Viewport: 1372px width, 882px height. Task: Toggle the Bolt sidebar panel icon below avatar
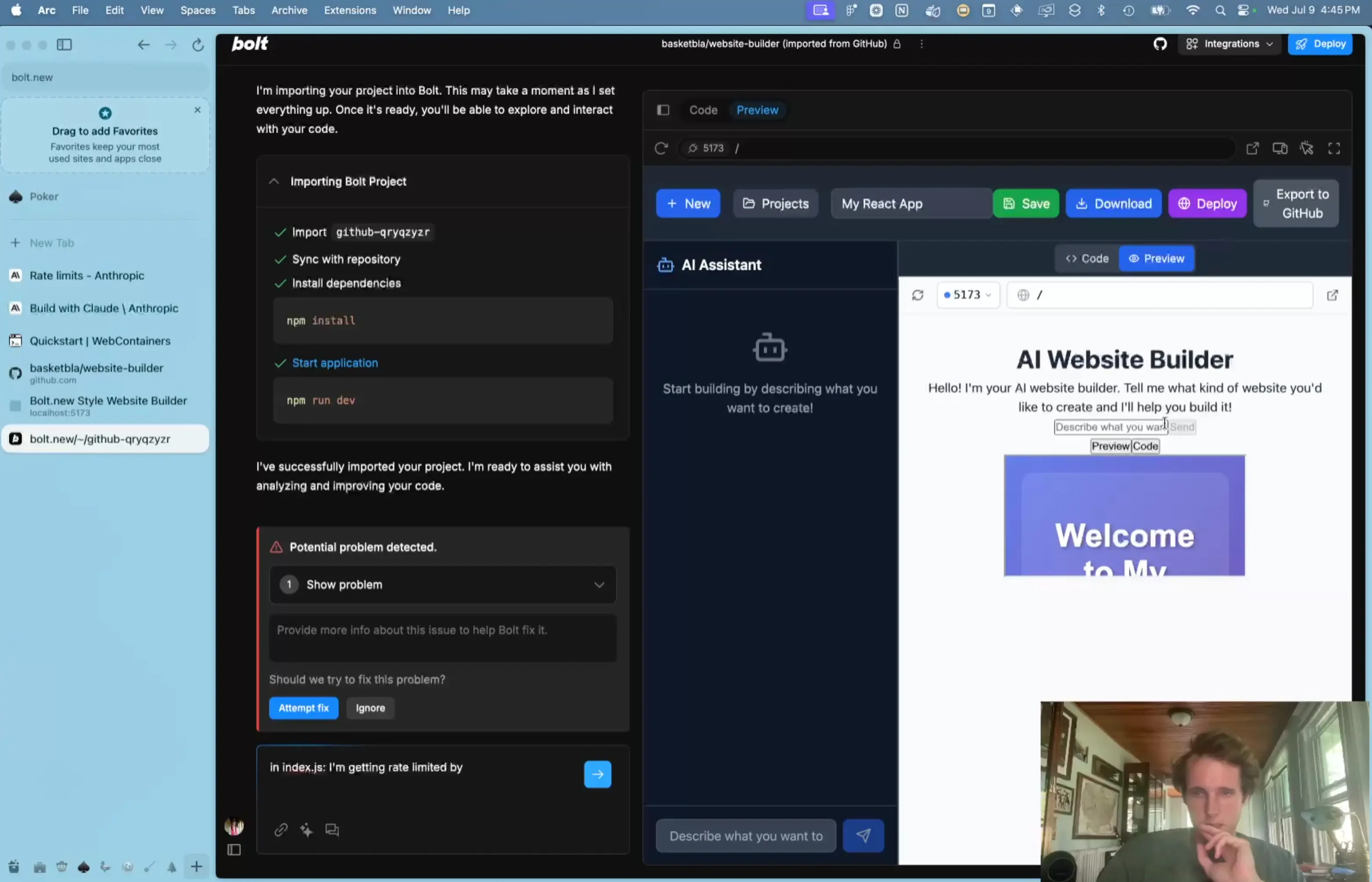(234, 850)
